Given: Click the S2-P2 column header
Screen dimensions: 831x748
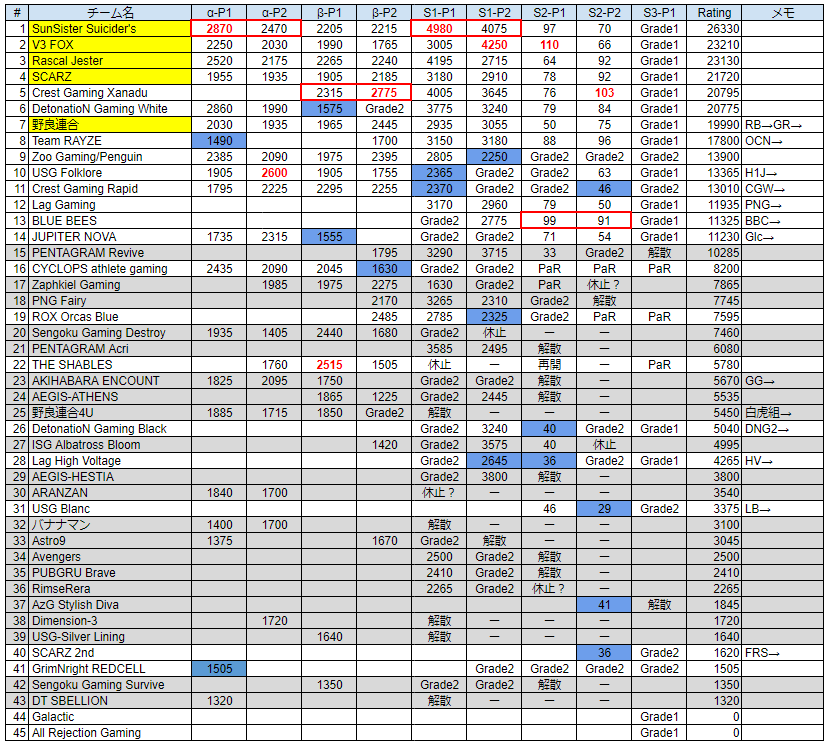Looking at the screenshot, I should [x=604, y=13].
